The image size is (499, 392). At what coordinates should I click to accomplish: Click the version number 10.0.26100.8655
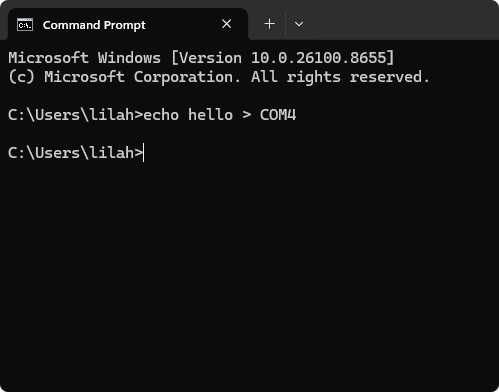(x=318, y=58)
